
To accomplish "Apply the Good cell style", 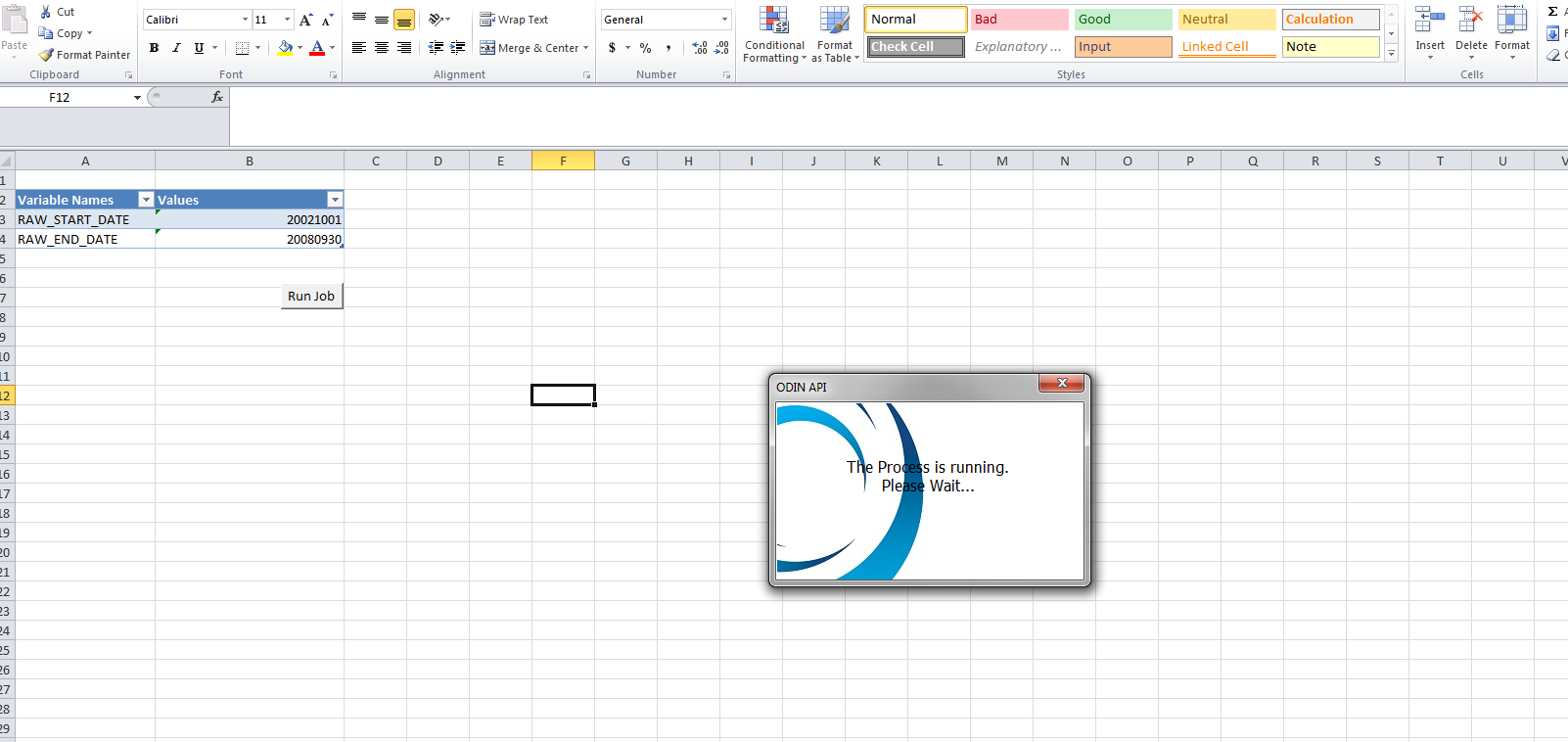I will pyautogui.click(x=1123, y=20).
